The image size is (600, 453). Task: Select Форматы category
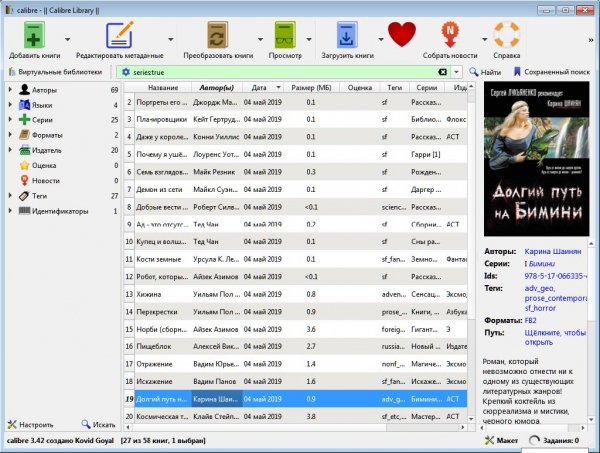[x=47, y=135]
